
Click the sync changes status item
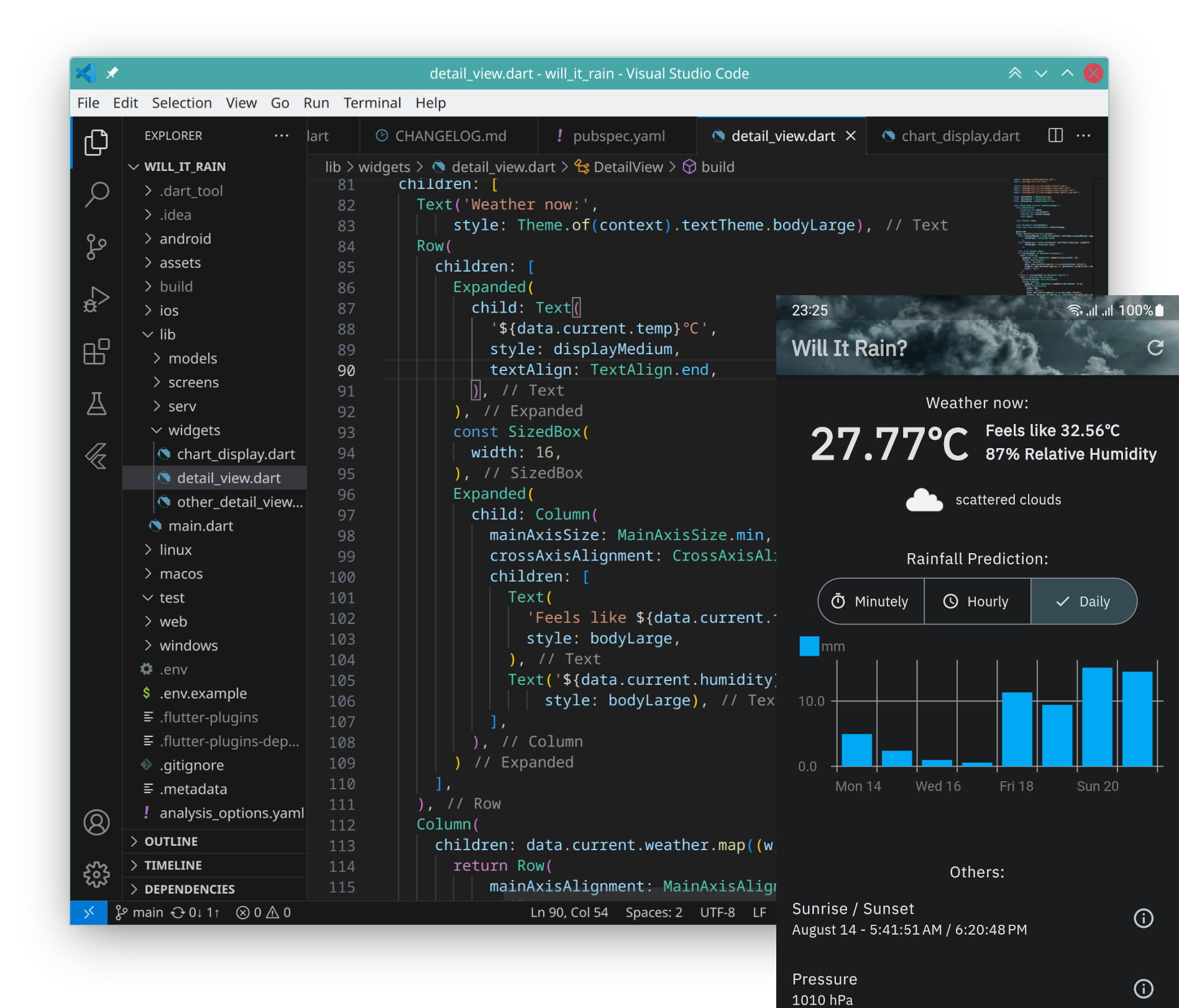(x=195, y=912)
